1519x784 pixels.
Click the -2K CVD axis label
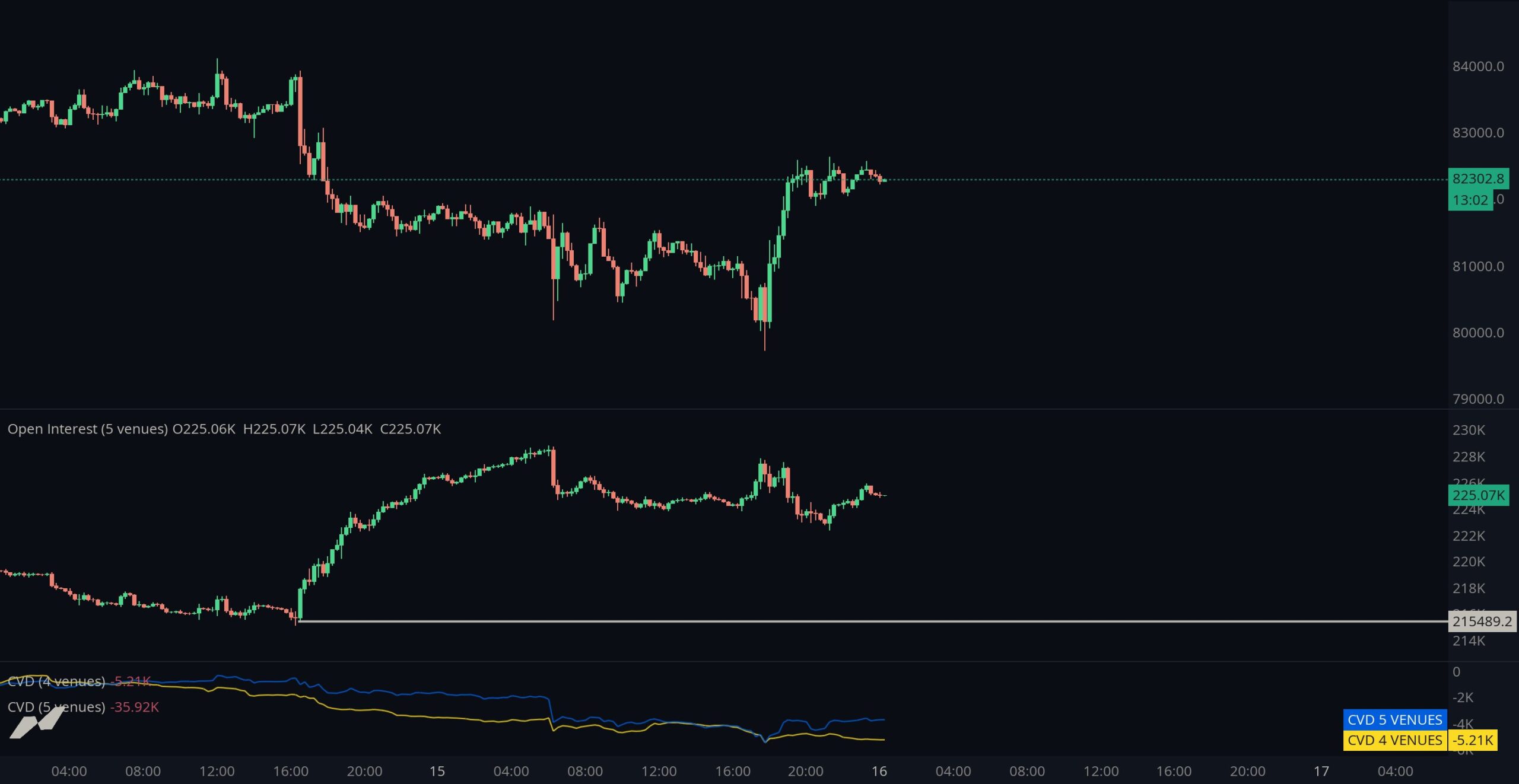pyautogui.click(x=1463, y=697)
